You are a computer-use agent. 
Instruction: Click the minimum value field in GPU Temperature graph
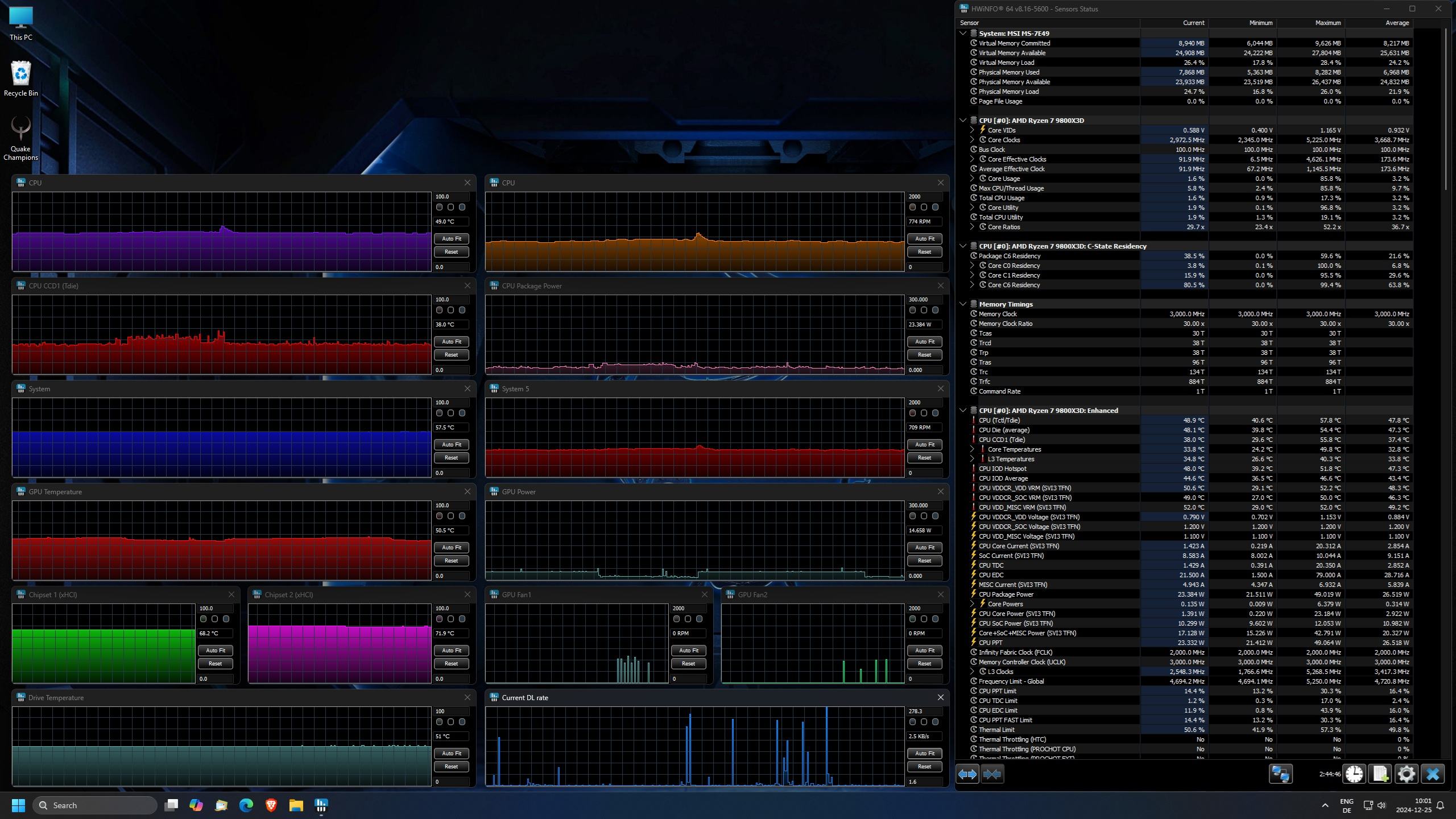tap(451, 576)
